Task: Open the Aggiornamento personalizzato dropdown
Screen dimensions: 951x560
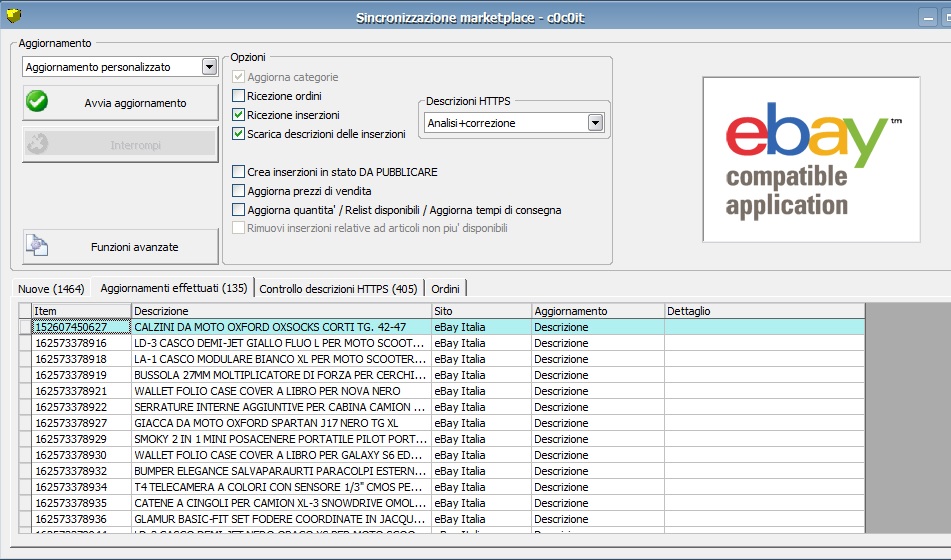Action: 209,67
